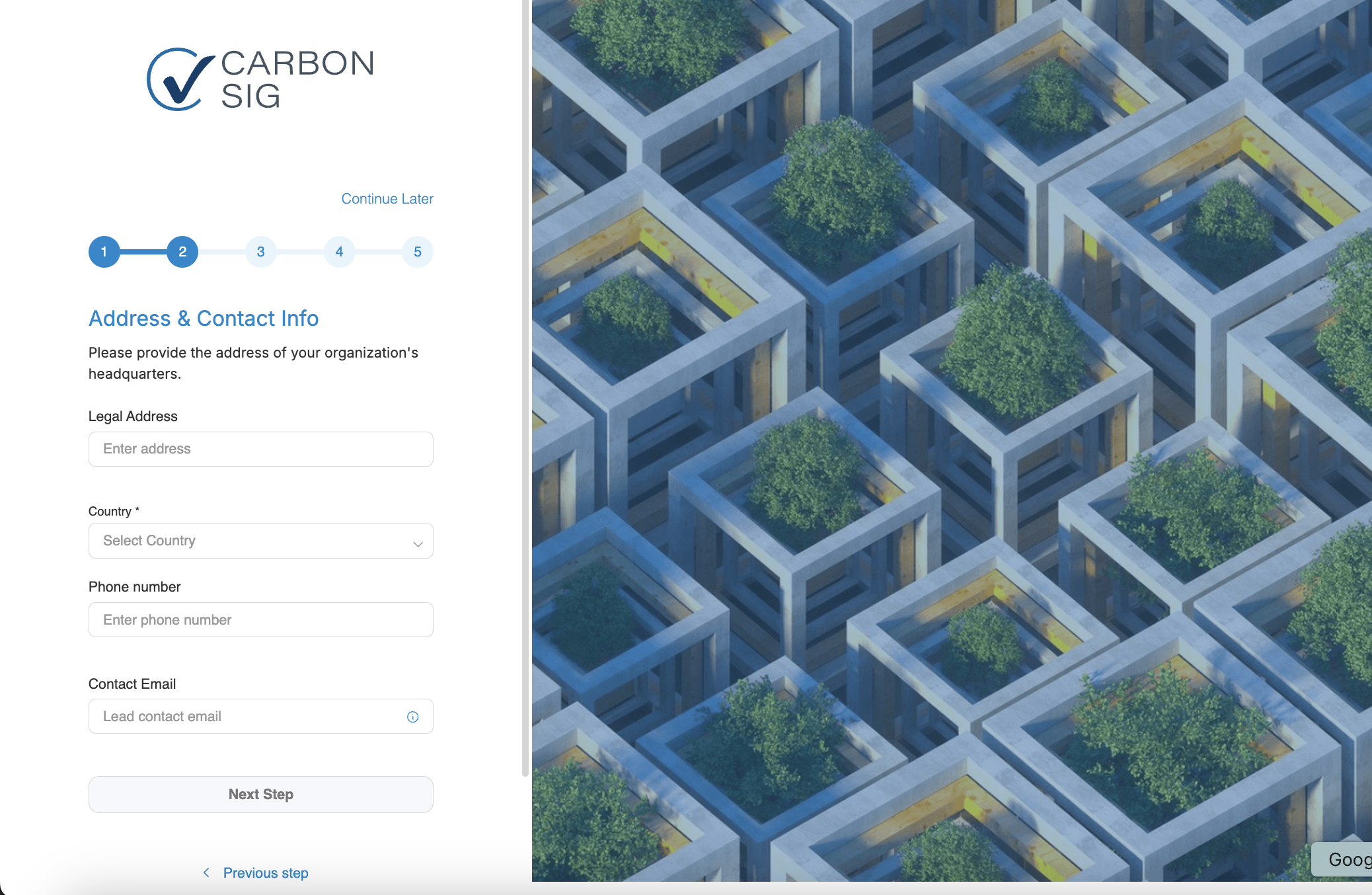The height and width of the screenshot is (895, 1372).
Task: Click the Country * label
Action: [x=114, y=511]
